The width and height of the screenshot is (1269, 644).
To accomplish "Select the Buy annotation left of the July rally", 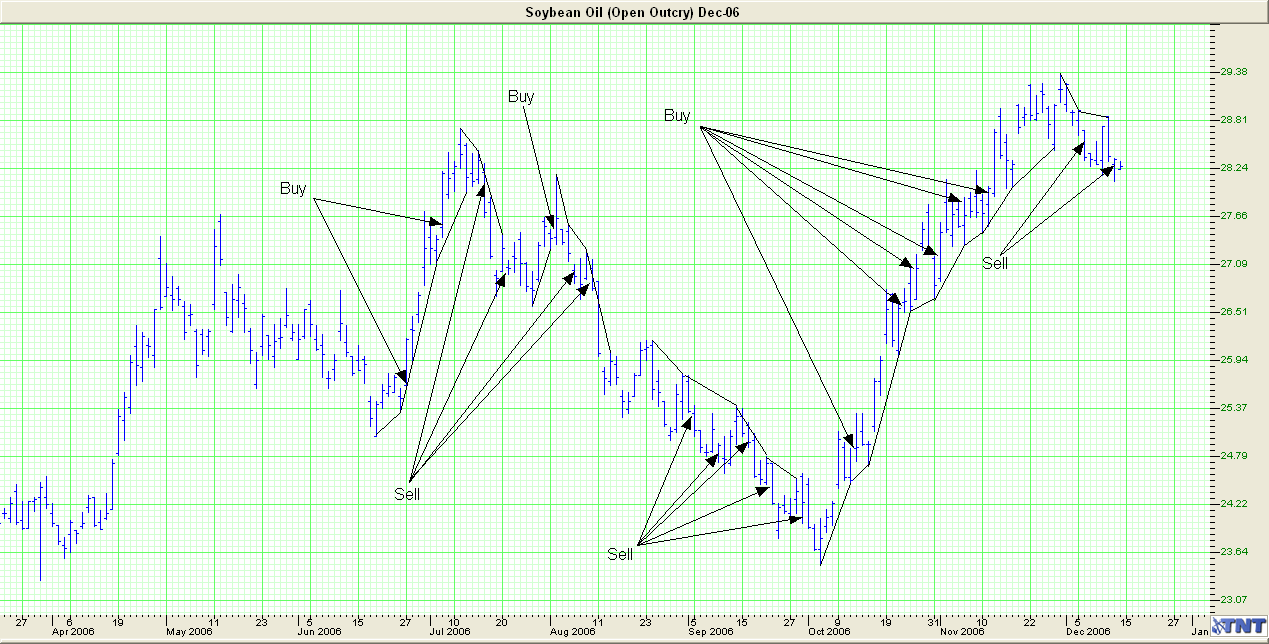I will [293, 188].
